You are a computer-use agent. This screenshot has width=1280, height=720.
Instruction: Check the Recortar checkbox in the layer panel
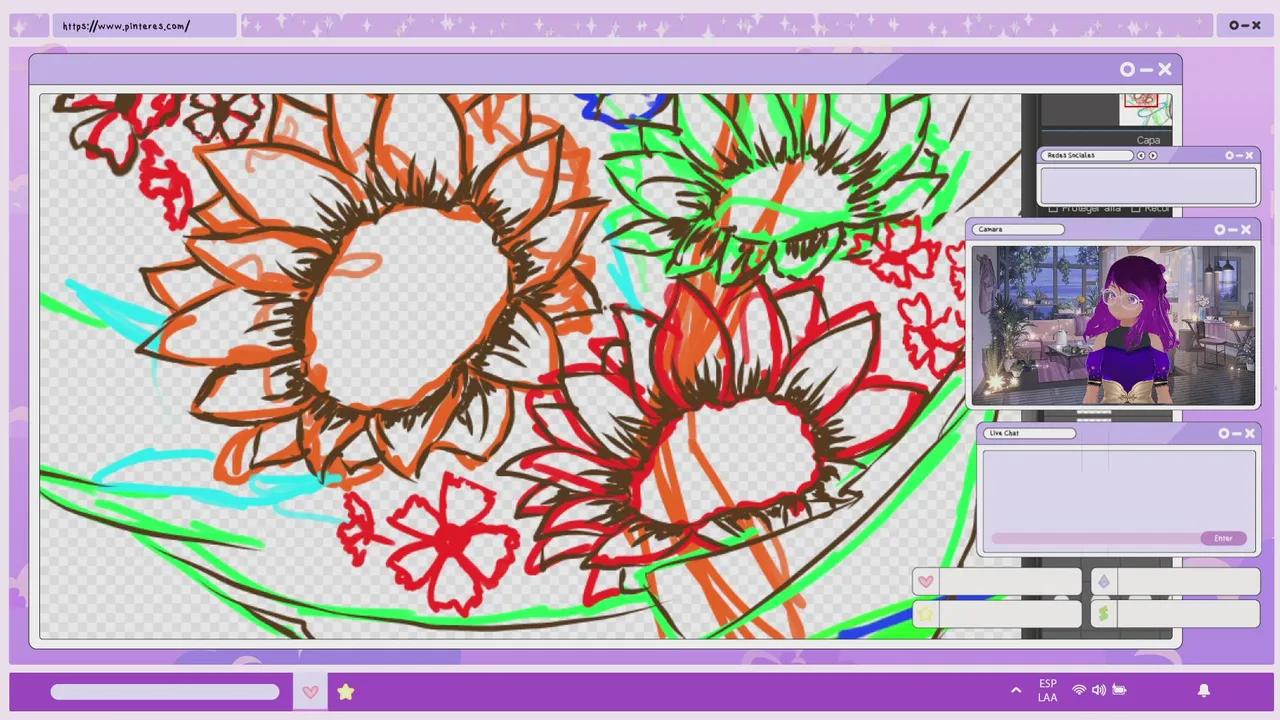(1136, 209)
